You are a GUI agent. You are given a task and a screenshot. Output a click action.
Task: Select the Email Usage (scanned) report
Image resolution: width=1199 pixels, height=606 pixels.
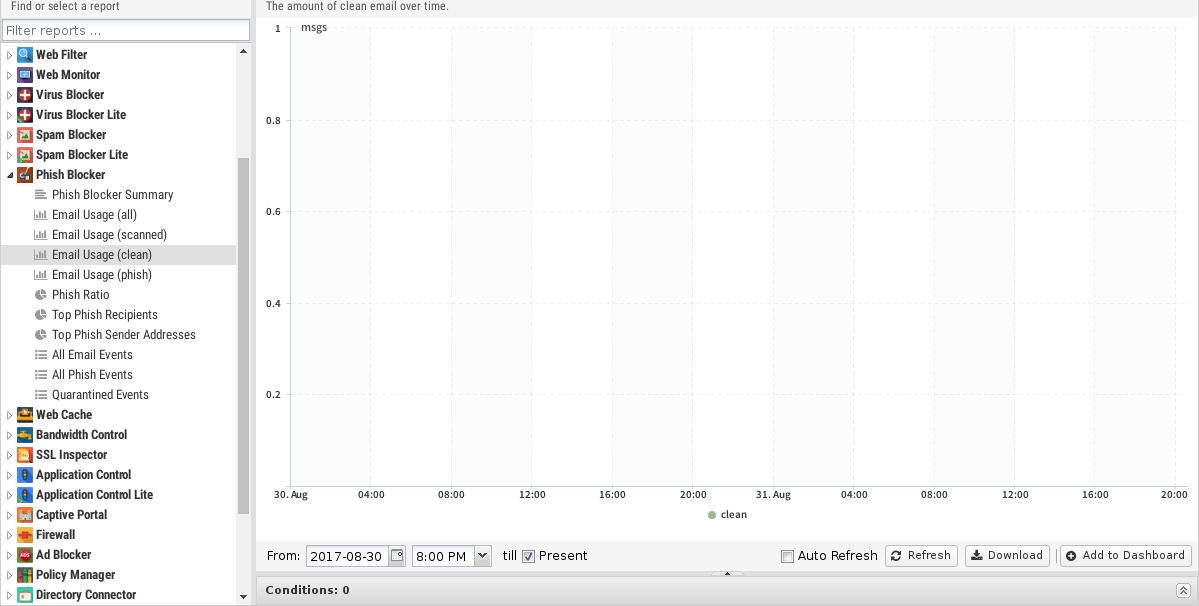pos(109,235)
